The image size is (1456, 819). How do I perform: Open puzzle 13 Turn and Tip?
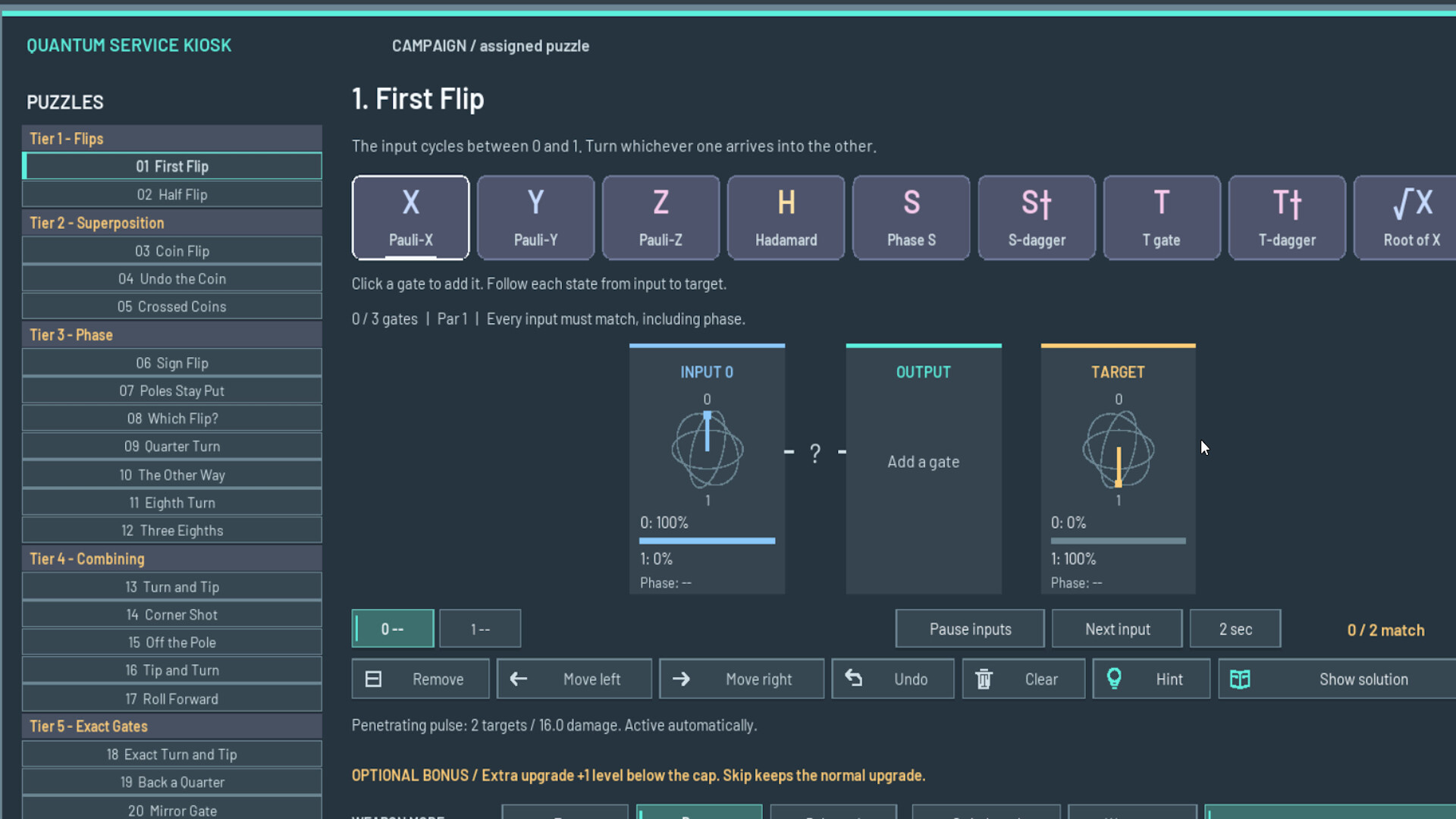(x=172, y=587)
